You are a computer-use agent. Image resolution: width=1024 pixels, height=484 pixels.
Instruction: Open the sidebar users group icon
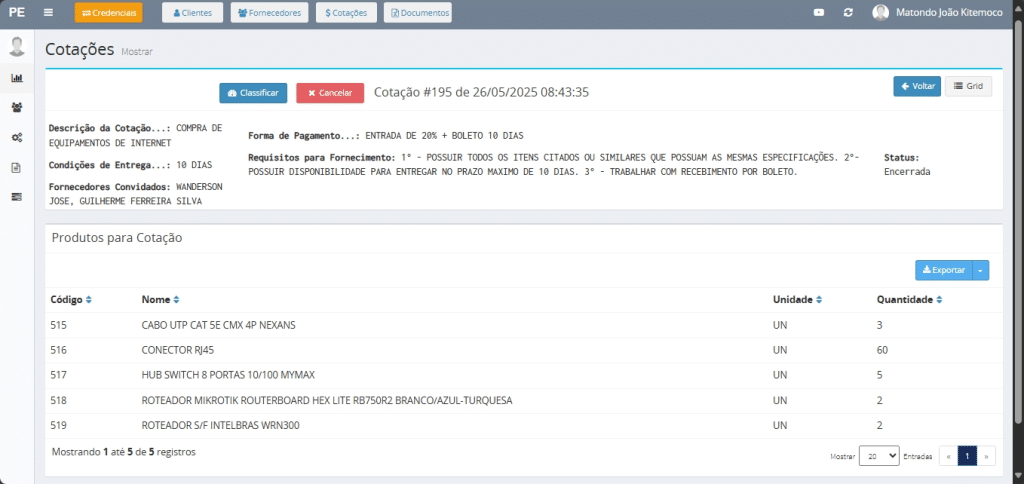[17, 108]
